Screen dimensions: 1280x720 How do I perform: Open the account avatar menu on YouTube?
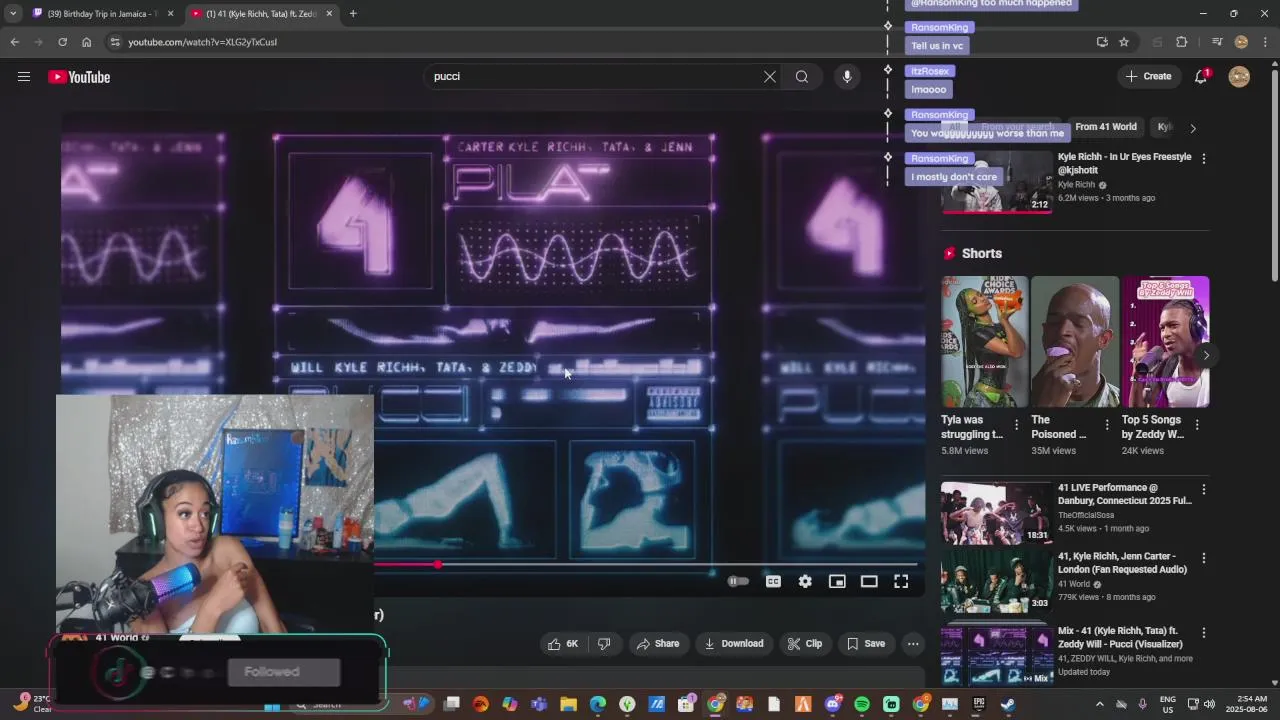coord(1239,77)
